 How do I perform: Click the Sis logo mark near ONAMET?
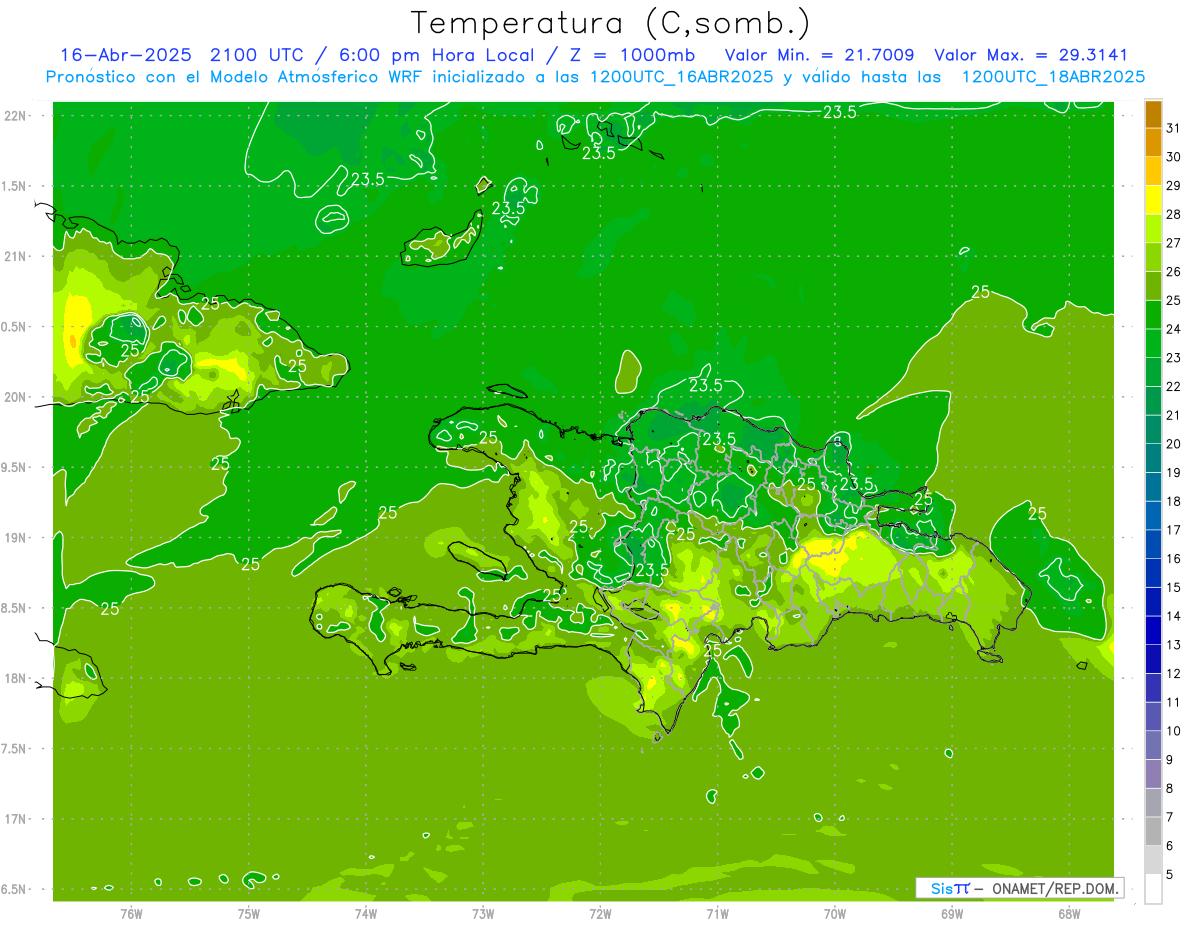tap(950, 888)
